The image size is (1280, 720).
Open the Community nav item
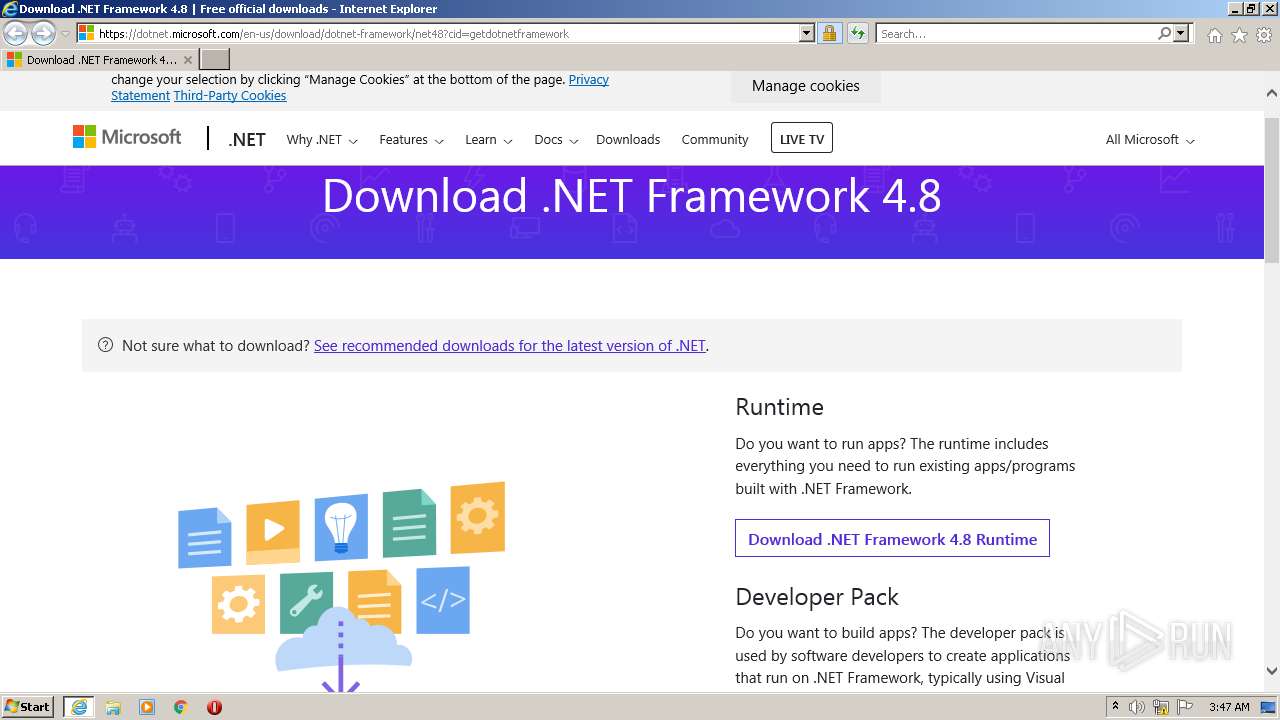point(715,140)
